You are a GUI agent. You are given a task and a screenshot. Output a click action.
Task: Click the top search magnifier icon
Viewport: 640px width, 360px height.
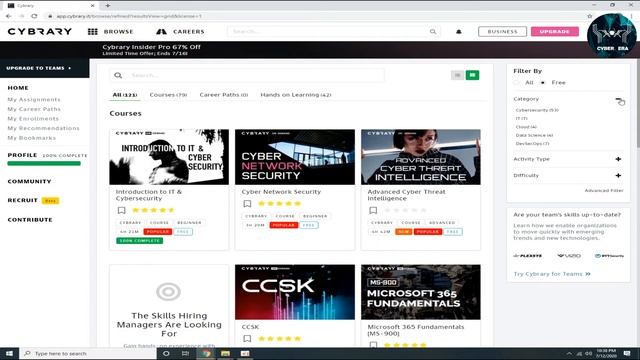(433, 31)
